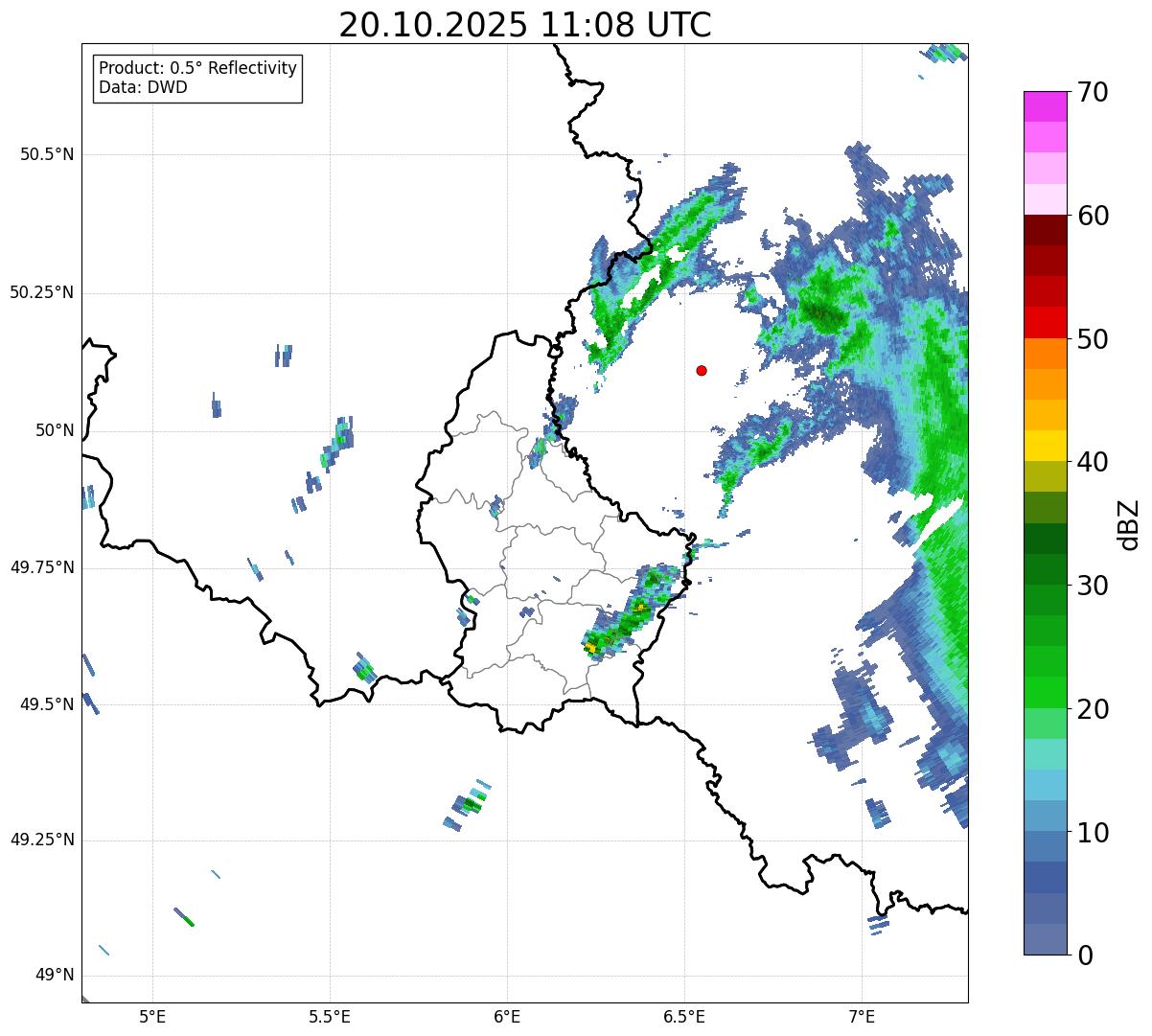Click the 49.75°N latitude label
This screenshot has height=1036, width=1152.
(42, 567)
